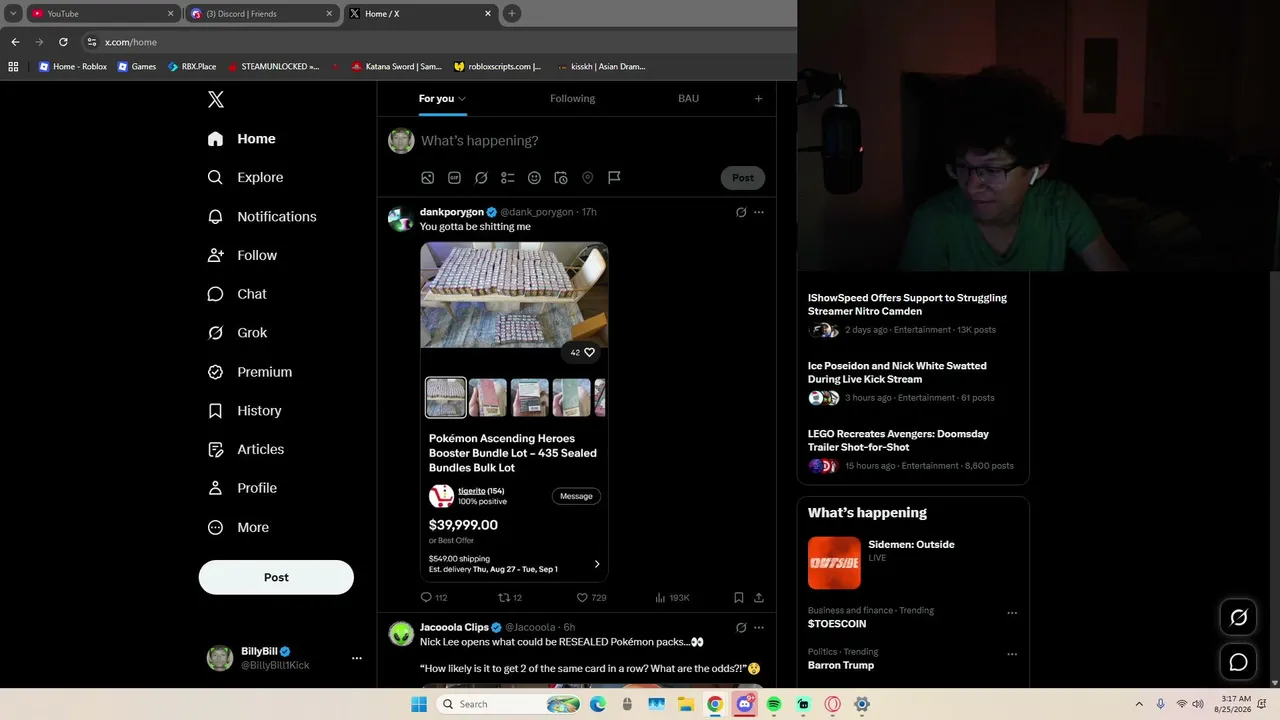
Task: Open emoji picker in composer
Action: point(534,178)
